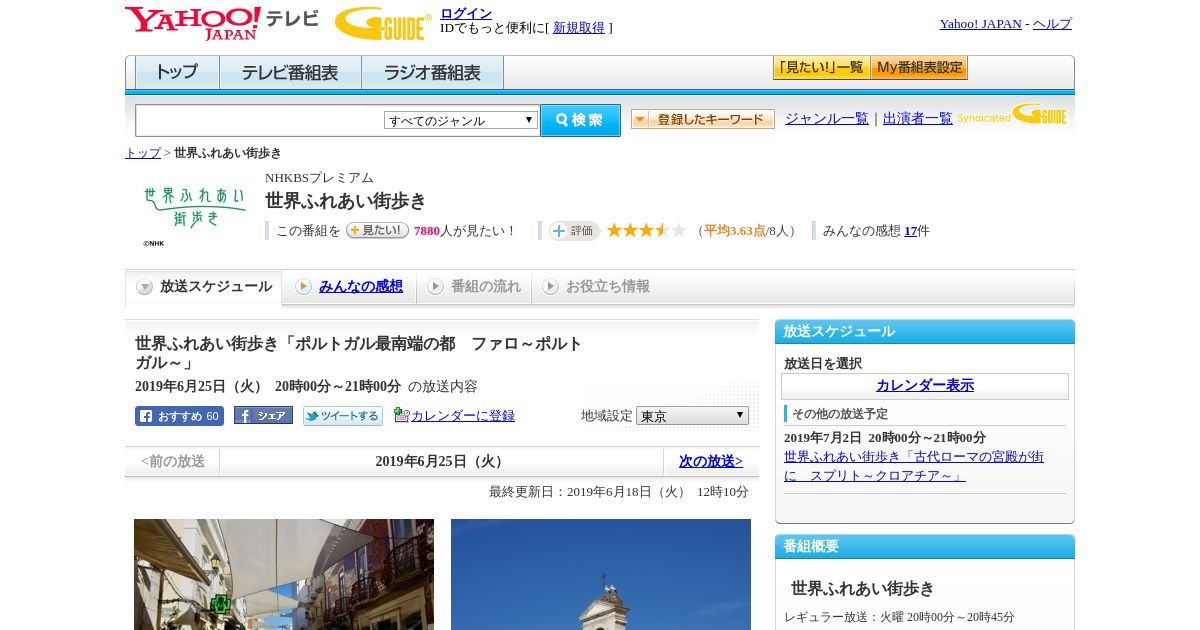
Task: Open the 地域設定 東京 region dropdown
Action: point(692,416)
